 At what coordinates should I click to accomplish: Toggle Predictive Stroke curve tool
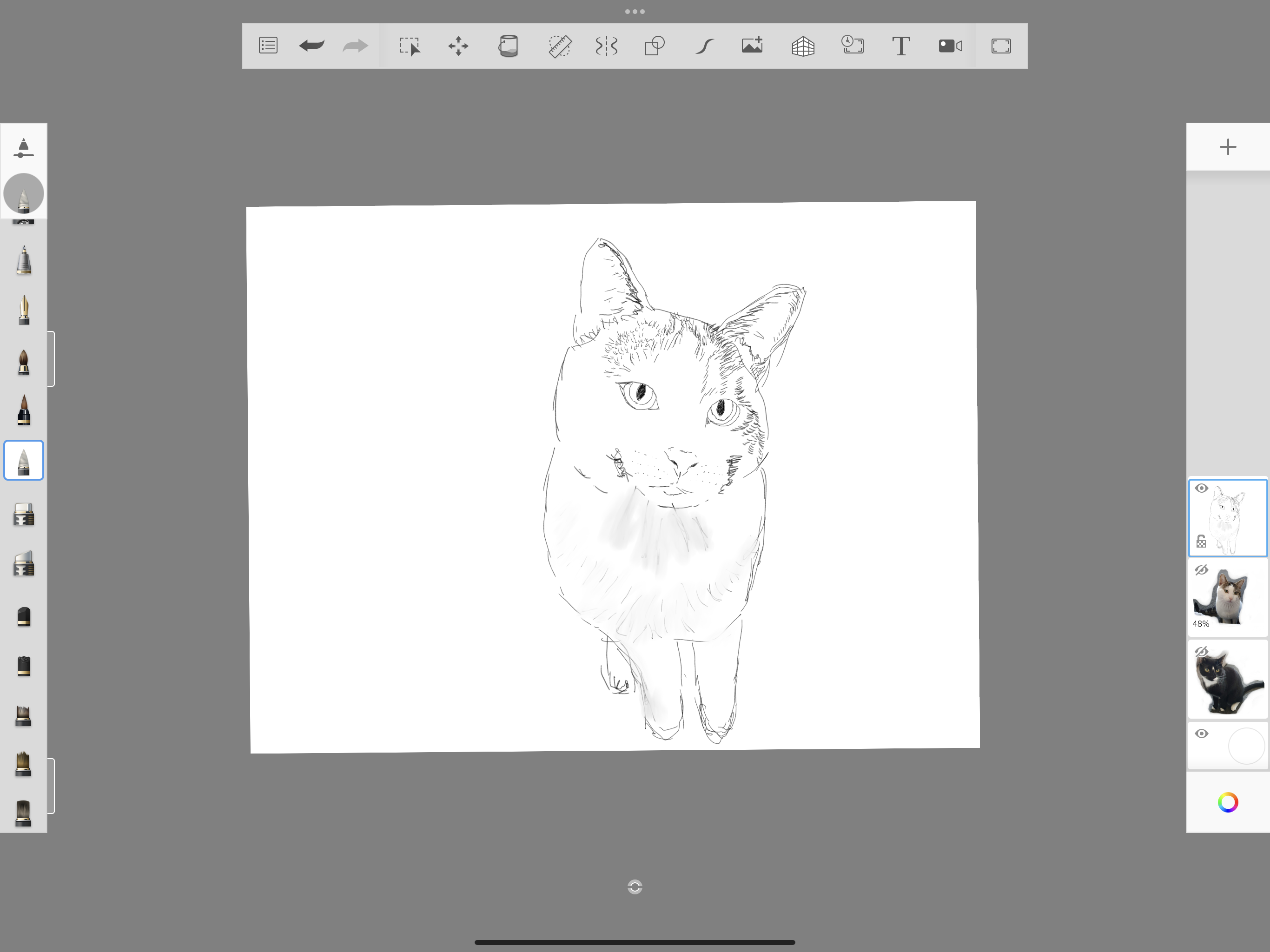tap(704, 46)
